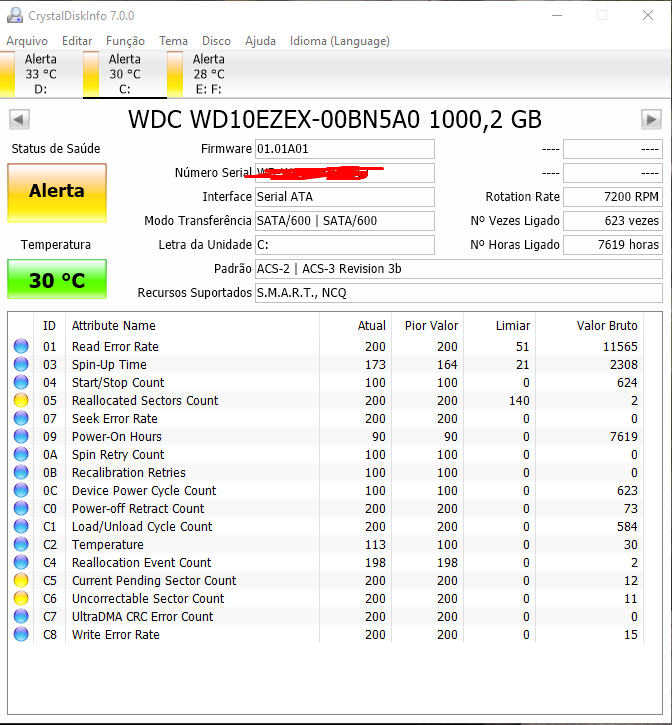This screenshot has width=672, height=725.
Task: Click the CrystalDiskInfo app icon in title bar
Action: click(x=15, y=16)
